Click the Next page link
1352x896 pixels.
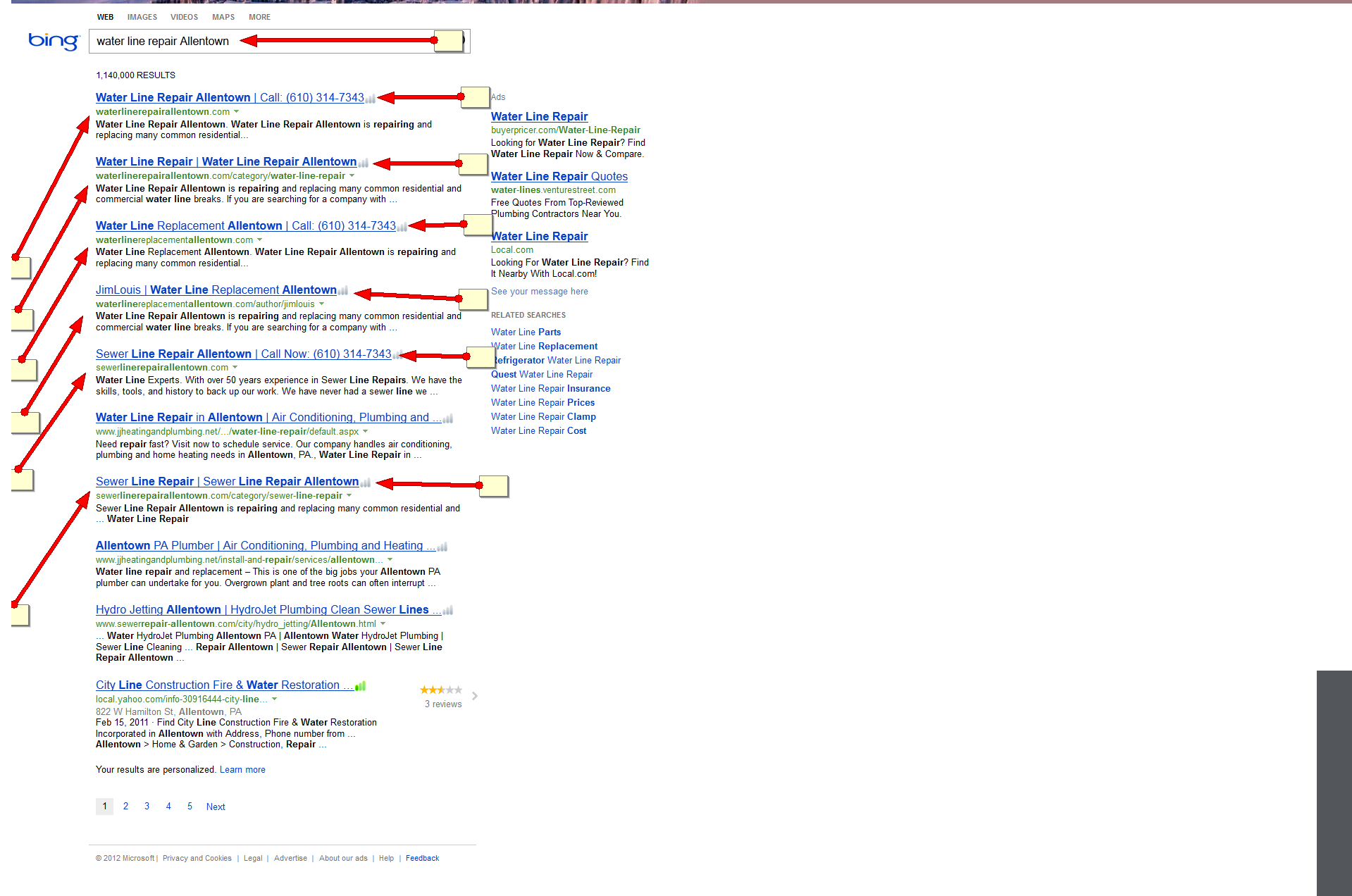(x=216, y=807)
